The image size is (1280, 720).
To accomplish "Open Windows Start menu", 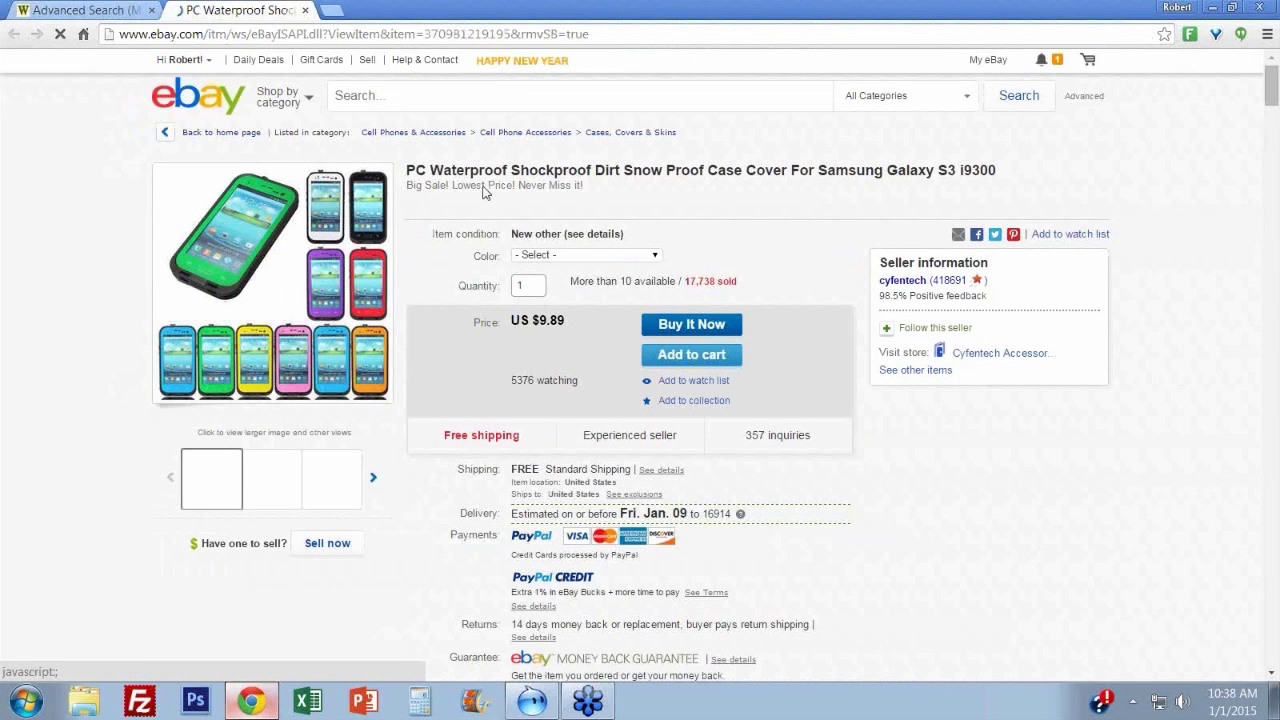I will click(x=26, y=701).
